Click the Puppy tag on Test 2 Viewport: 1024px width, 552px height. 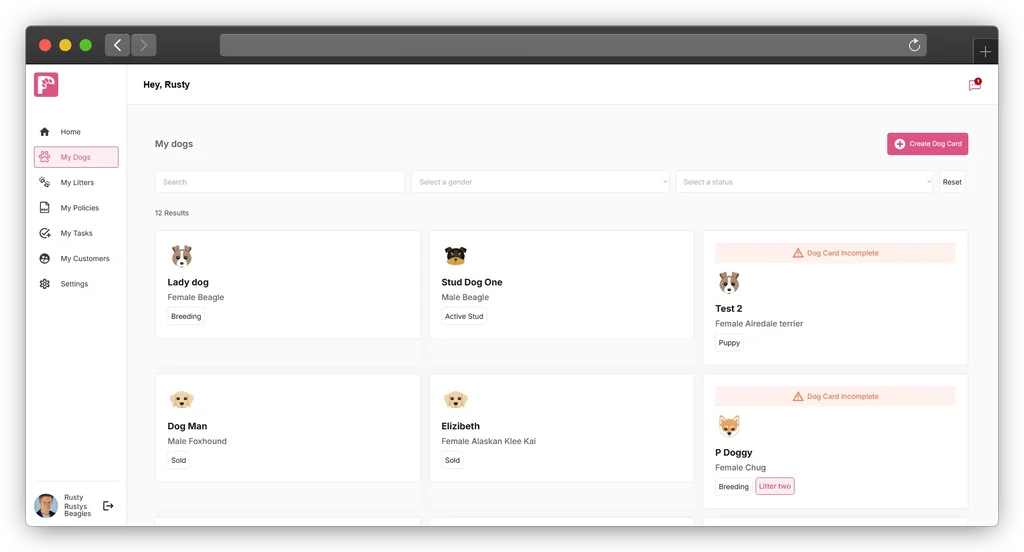coord(729,343)
